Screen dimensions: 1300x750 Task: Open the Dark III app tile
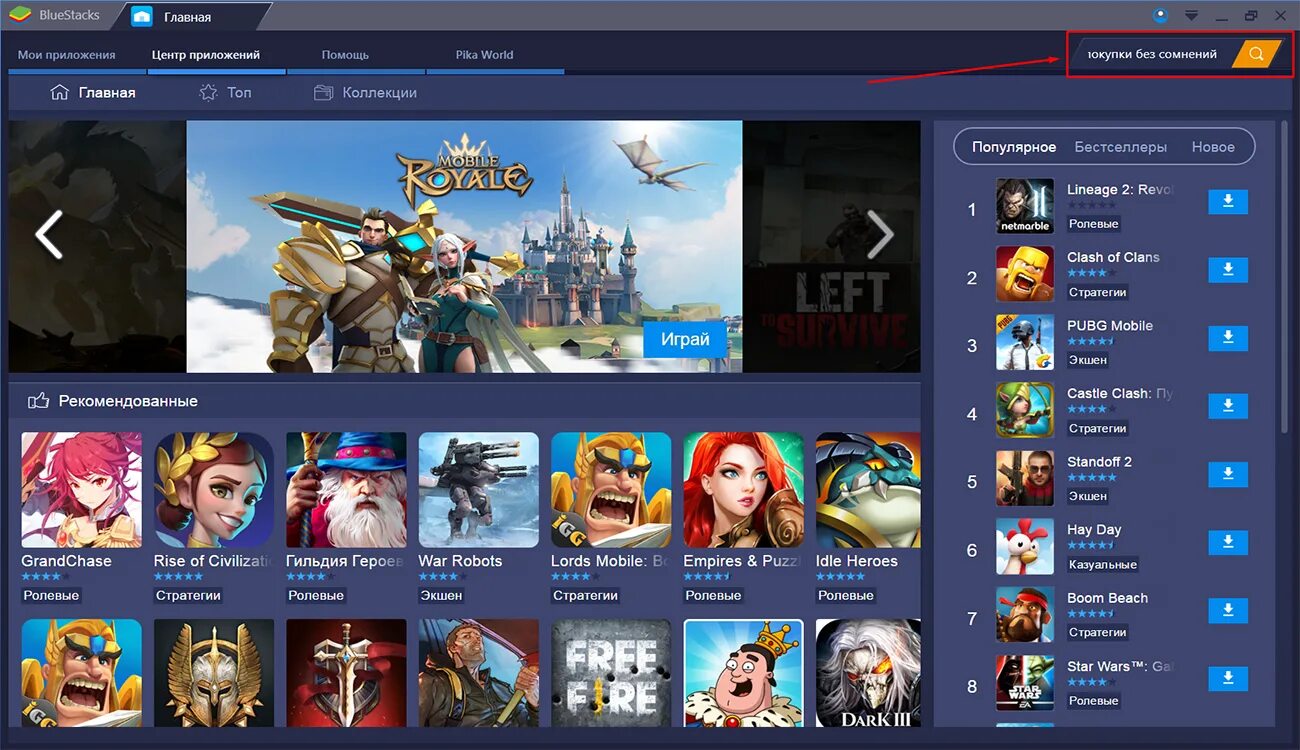pyautogui.click(x=868, y=673)
